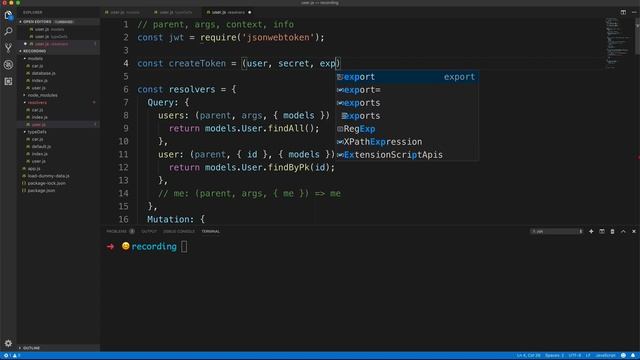Click the Split Editor icon
The height and width of the screenshot is (360, 640).
coord(623,12)
